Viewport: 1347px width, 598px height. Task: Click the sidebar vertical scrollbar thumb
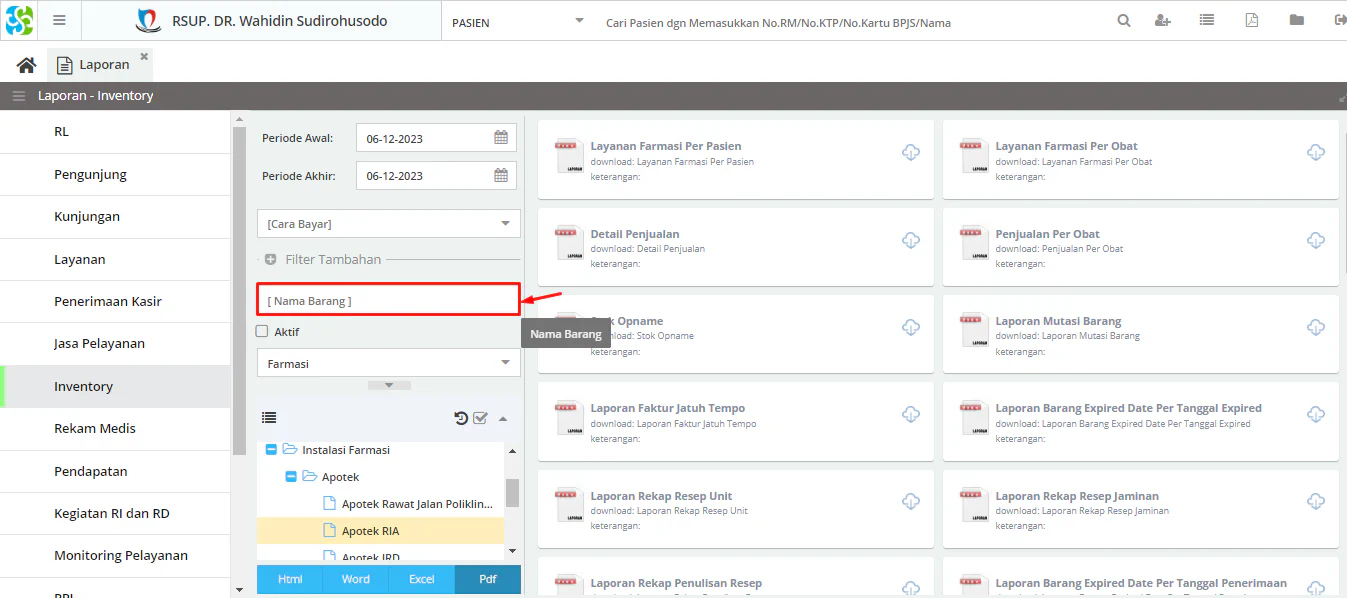(239, 290)
